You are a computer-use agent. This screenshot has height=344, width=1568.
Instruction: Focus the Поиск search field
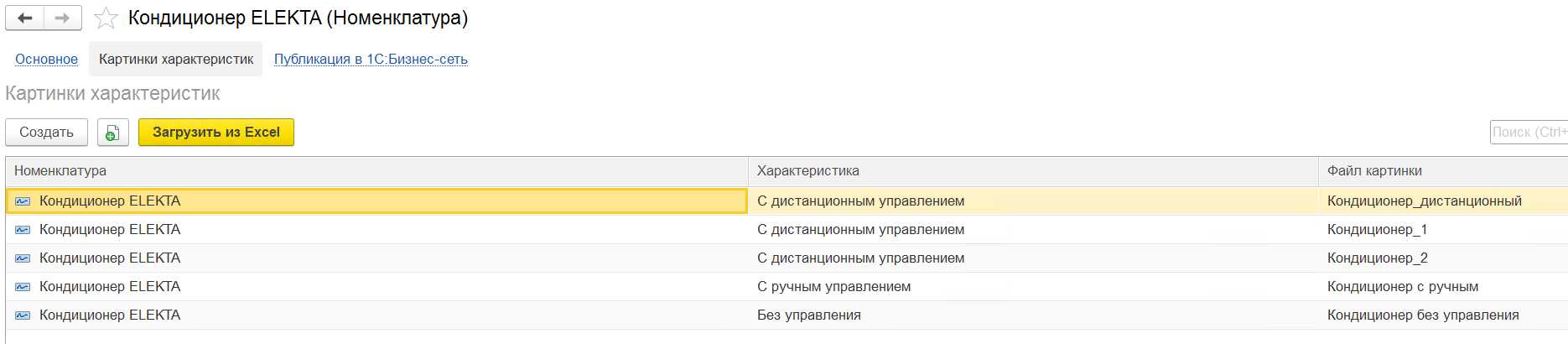point(1529,133)
